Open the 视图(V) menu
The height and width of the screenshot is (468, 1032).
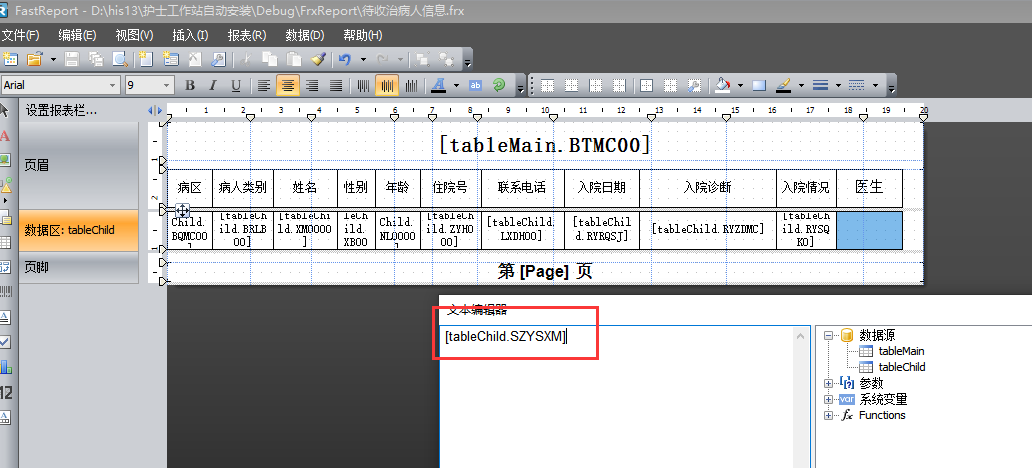pyautogui.click(x=134, y=36)
